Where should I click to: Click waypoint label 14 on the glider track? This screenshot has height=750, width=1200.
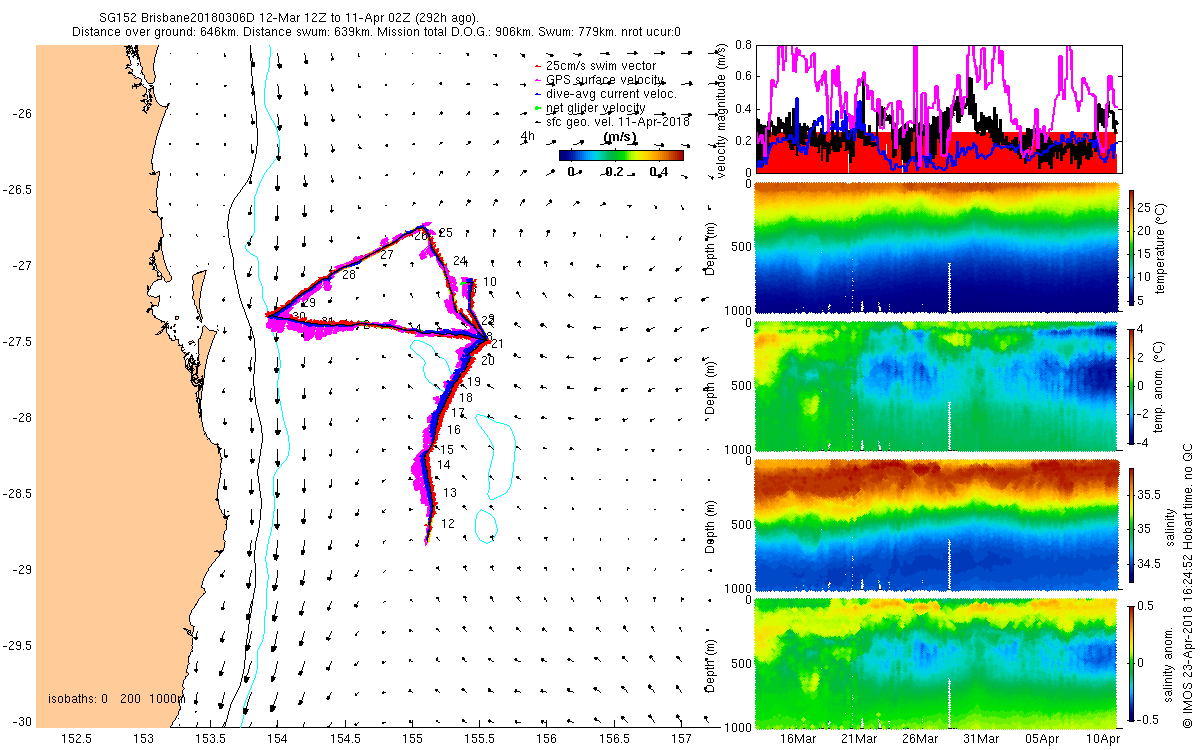point(444,465)
